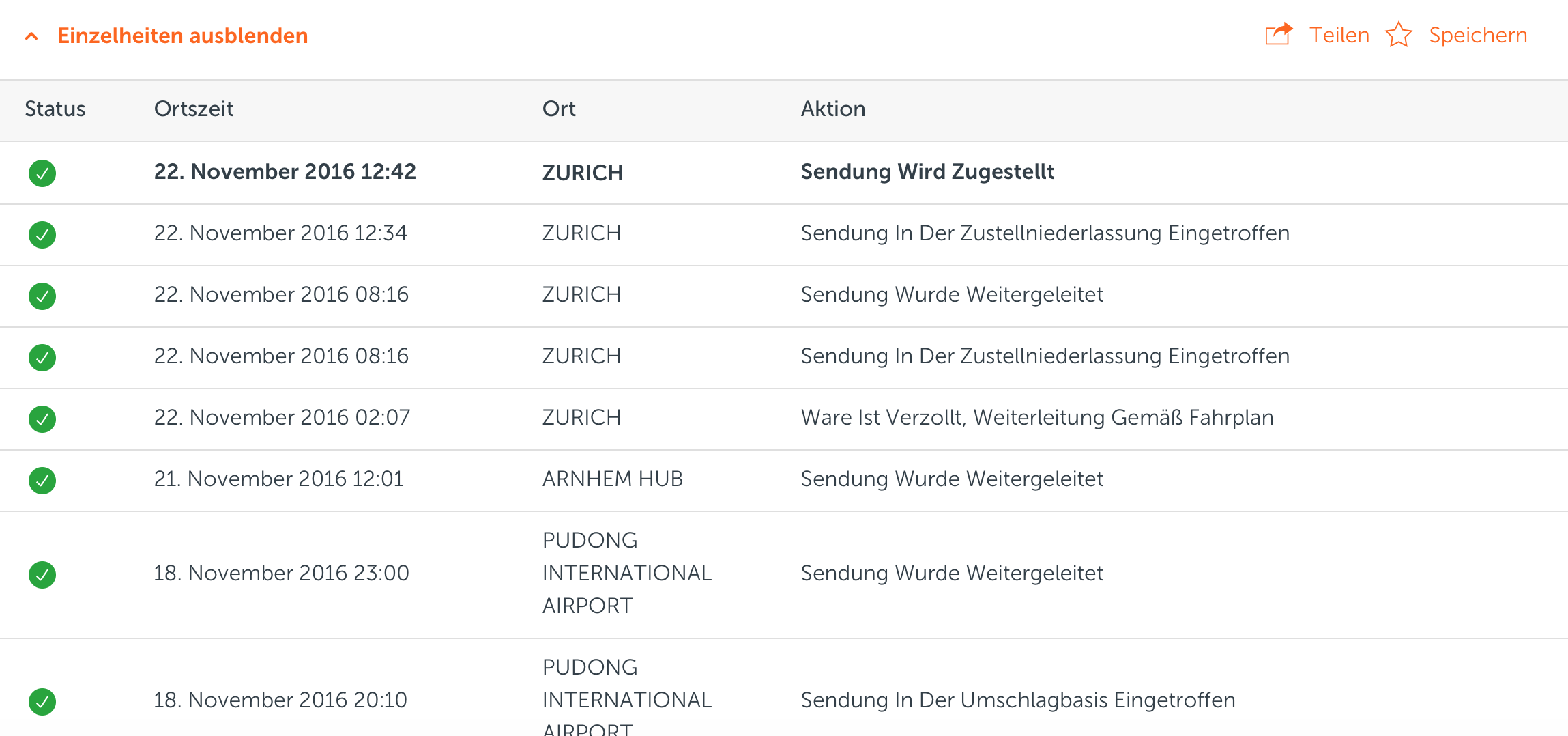Select the Sendung Wird Zugestellt entry
Screen dimensions: 1568x736
[927, 172]
